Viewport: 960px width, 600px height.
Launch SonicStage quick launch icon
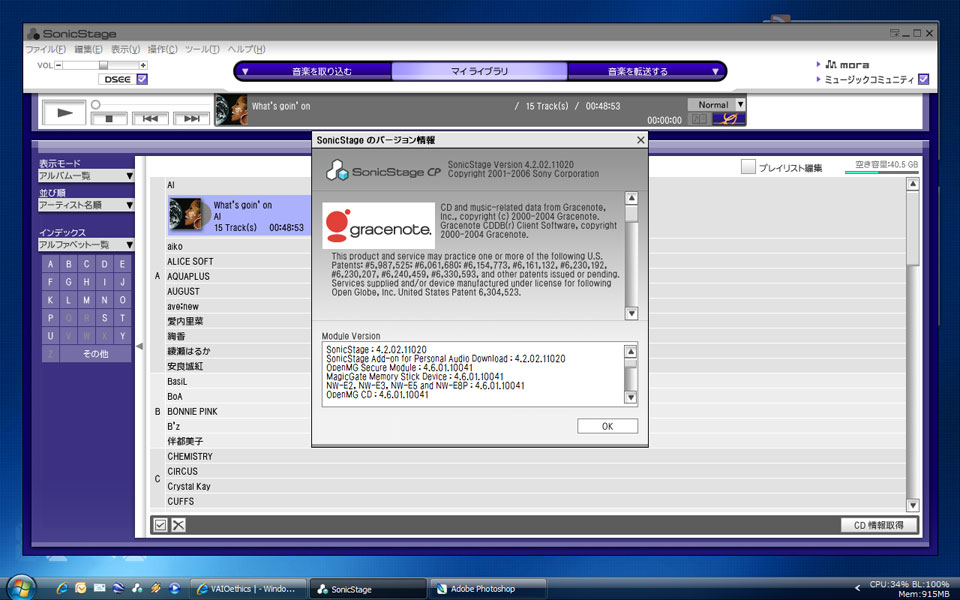pos(137,588)
